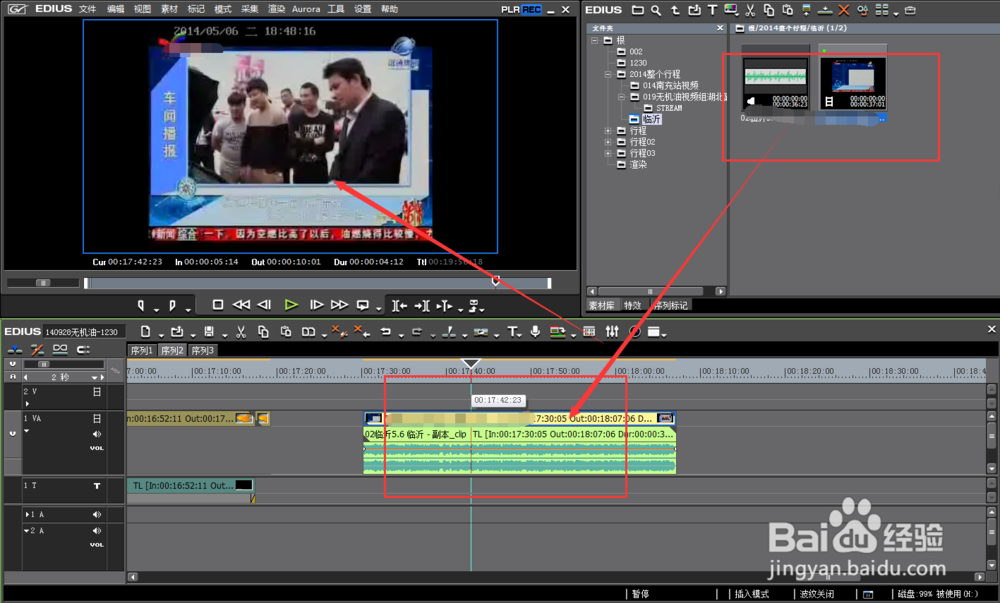Undo last action on timeline toolbar

(385, 331)
